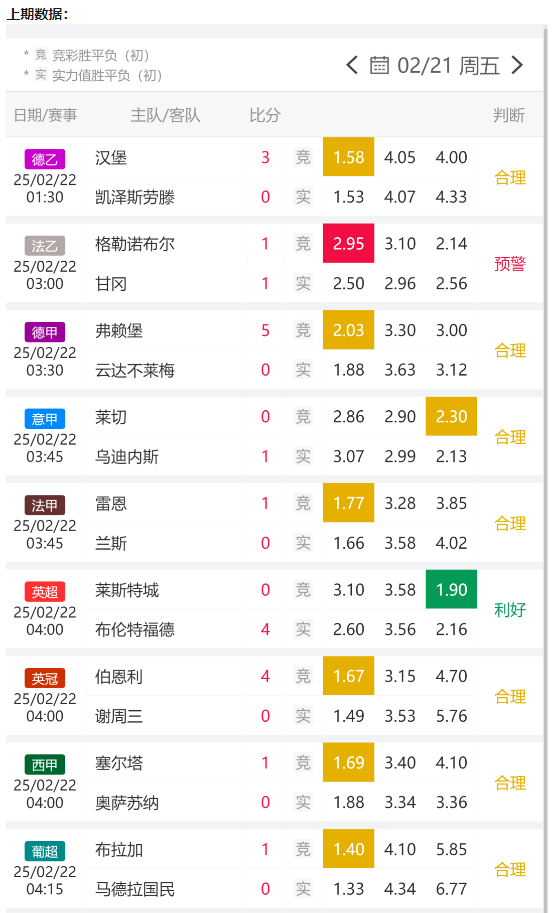Click the 法乙 league badge

tap(45, 246)
